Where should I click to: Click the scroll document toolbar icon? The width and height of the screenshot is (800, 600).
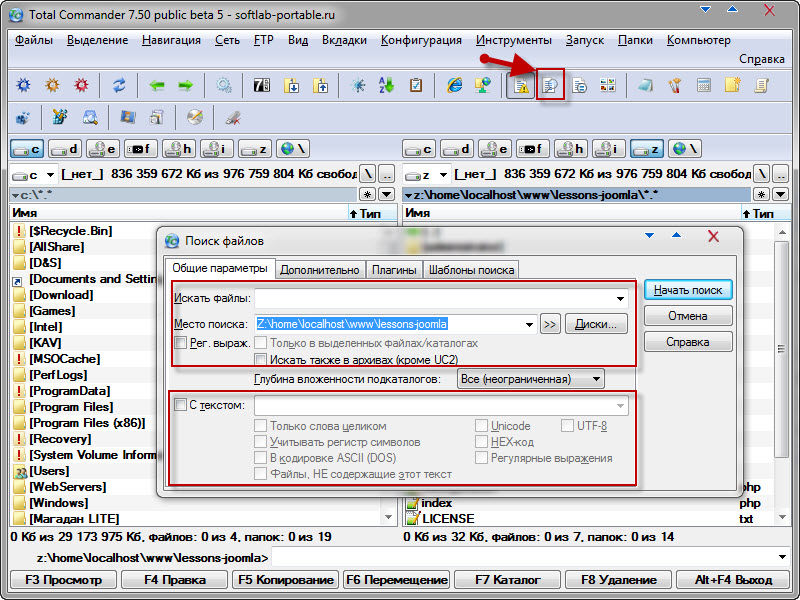pos(762,85)
